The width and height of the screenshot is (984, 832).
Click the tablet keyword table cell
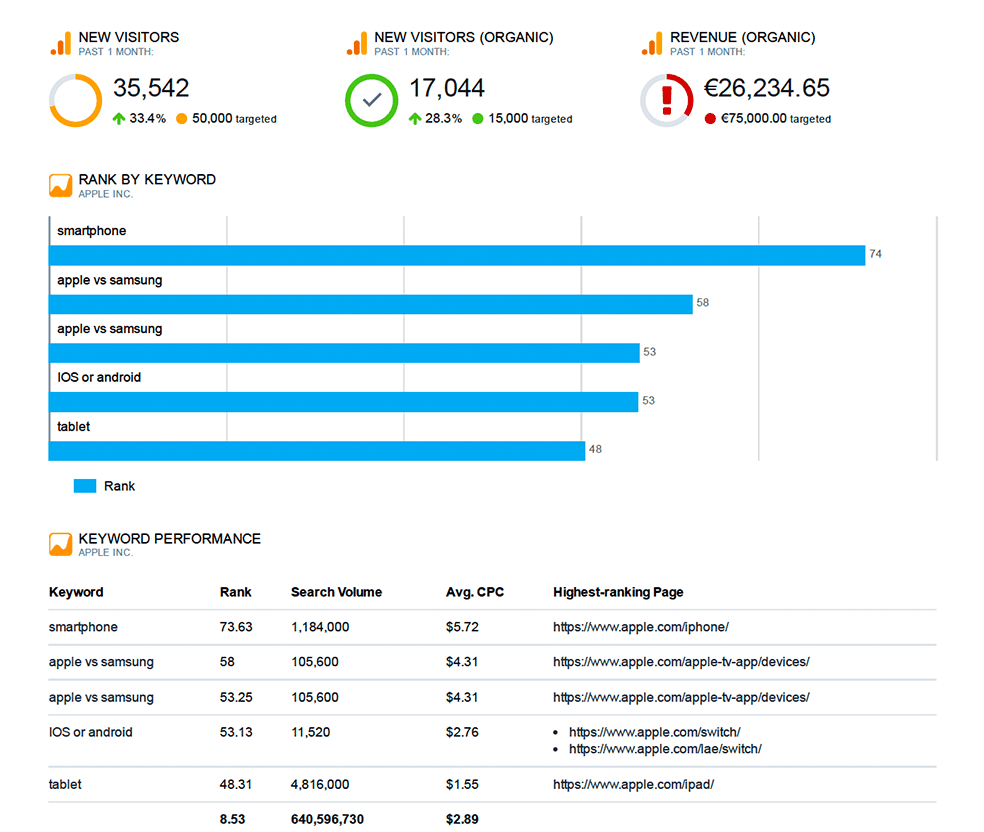(65, 784)
